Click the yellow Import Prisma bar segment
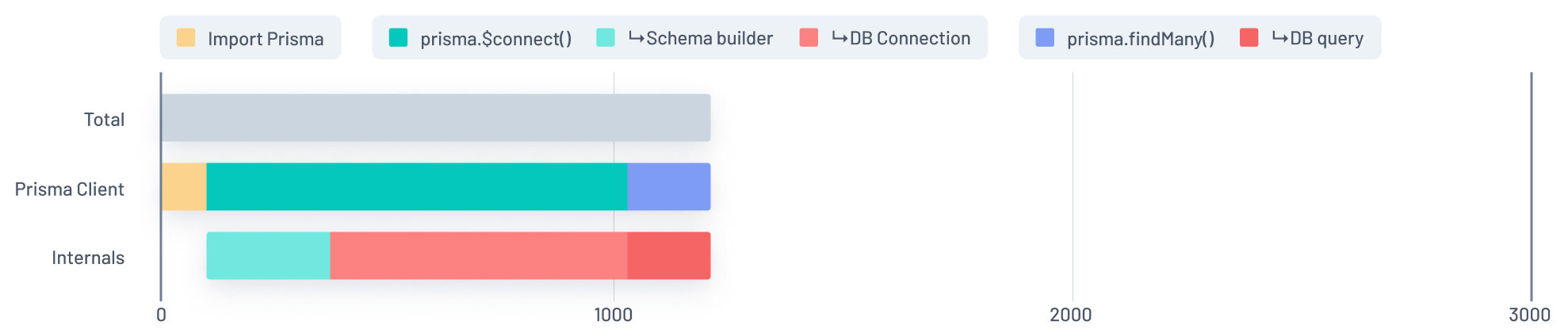Viewport: 1568px width, 333px height. click(184, 186)
